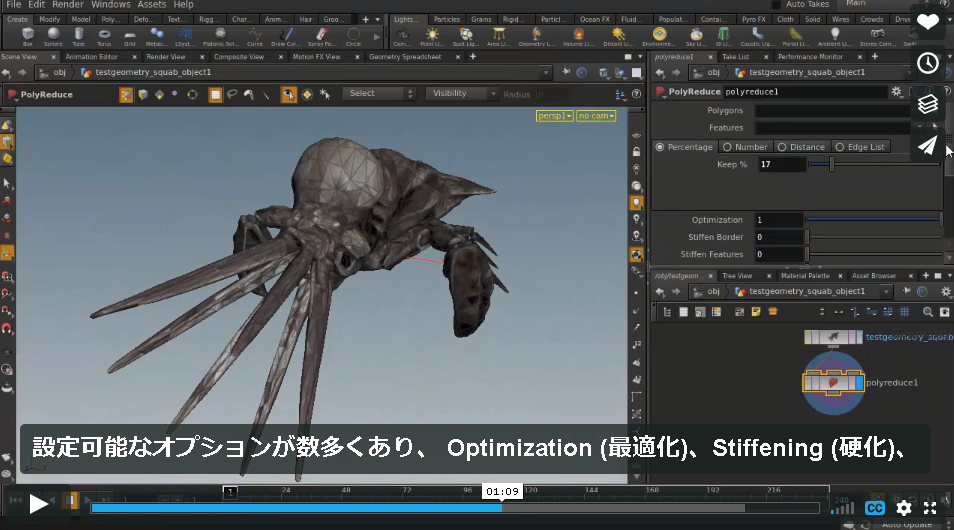
Task: Select the Torus shelf tool
Action: pos(104,36)
